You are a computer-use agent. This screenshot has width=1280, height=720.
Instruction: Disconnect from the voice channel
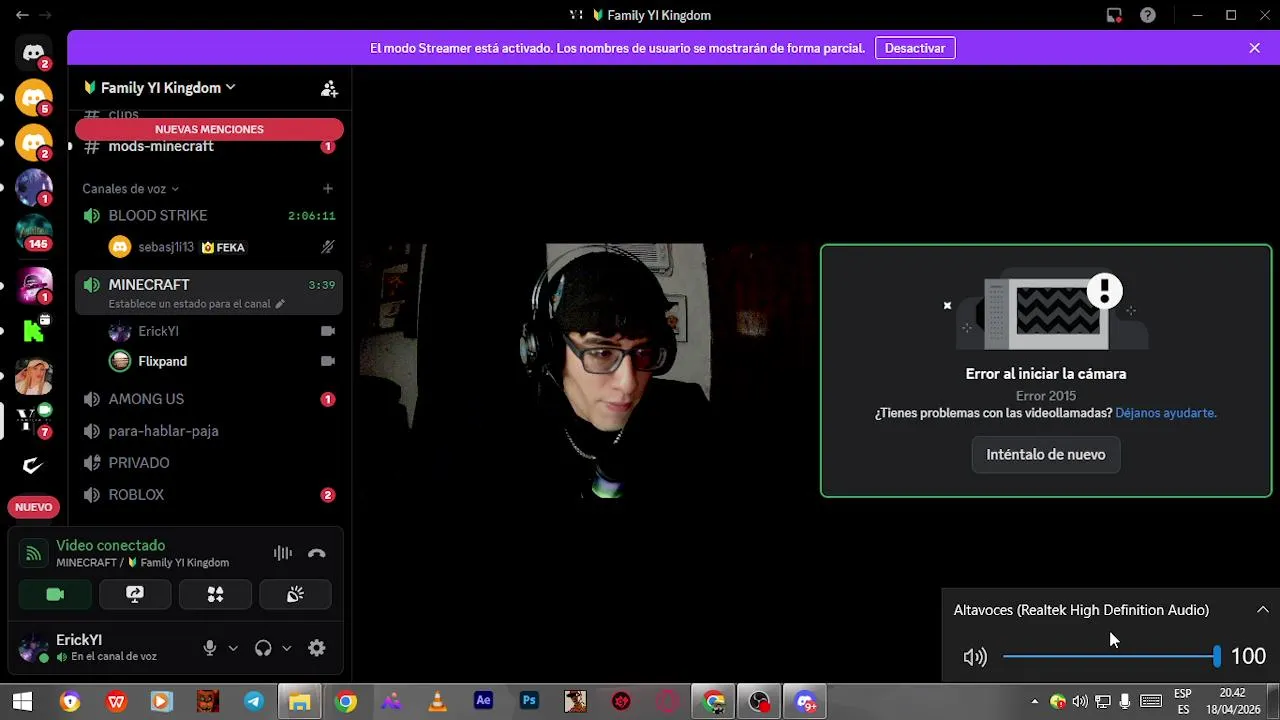[x=317, y=553]
